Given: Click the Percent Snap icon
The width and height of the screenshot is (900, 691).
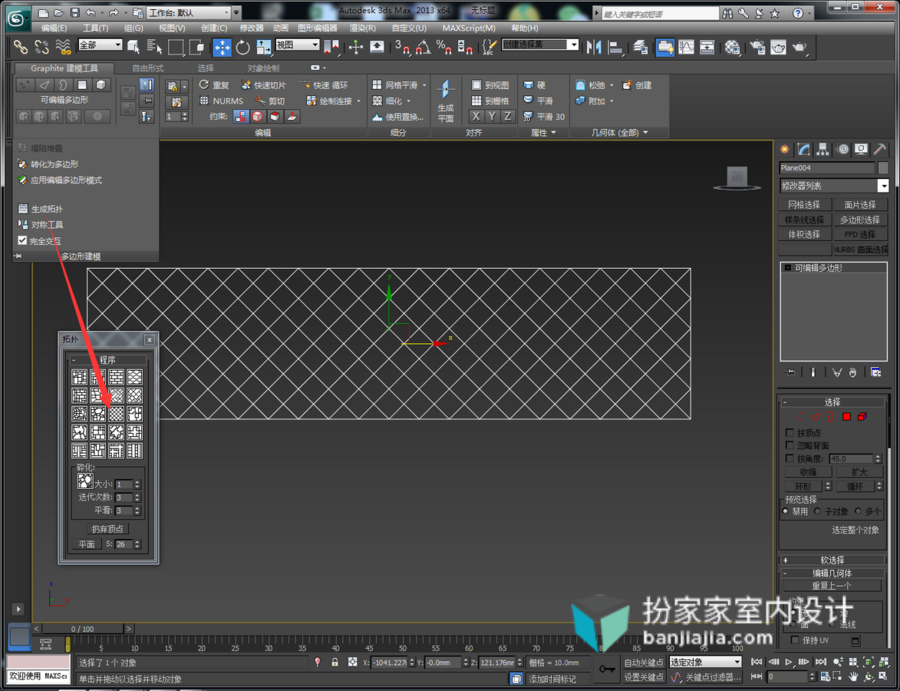Looking at the screenshot, I should 444,47.
